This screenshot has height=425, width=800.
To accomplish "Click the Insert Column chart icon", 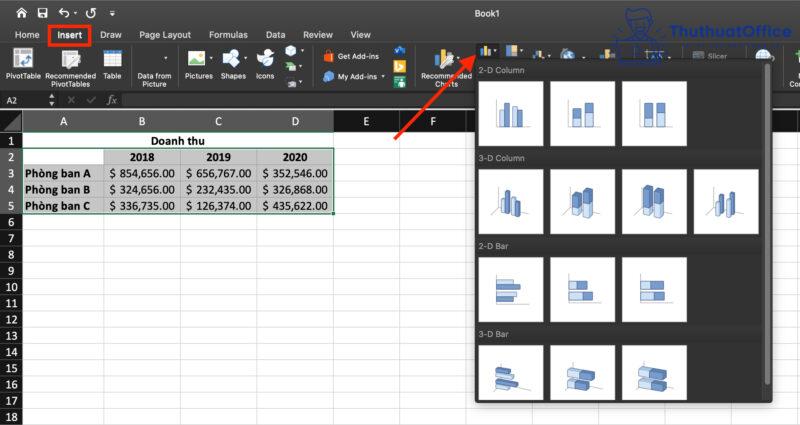I will point(486,51).
